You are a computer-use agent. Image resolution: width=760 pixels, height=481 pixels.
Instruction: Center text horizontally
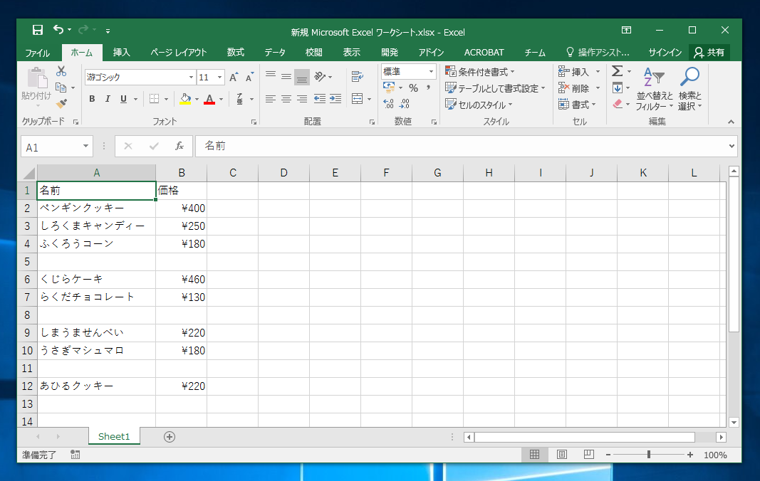click(x=286, y=99)
